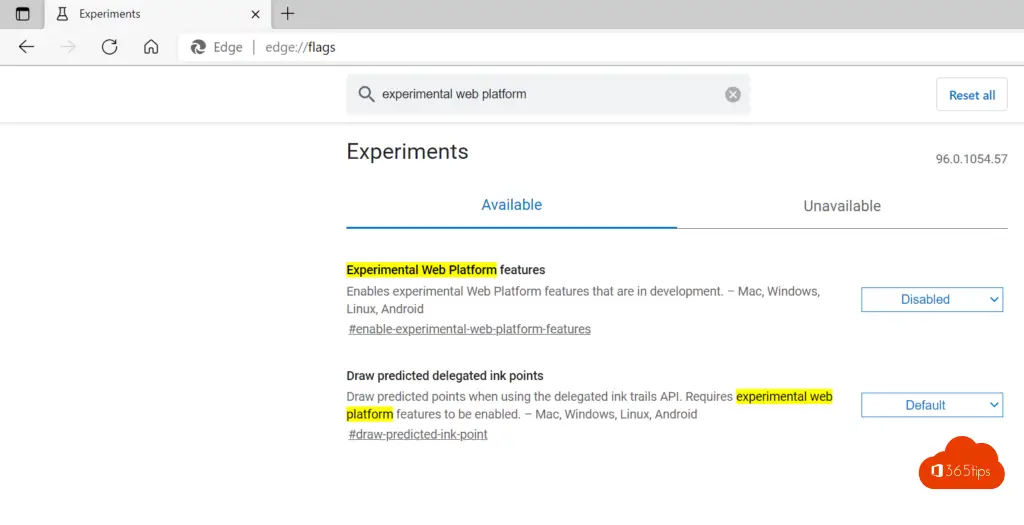Close the Experiments tab
1024x525 pixels.
pyautogui.click(x=255, y=14)
